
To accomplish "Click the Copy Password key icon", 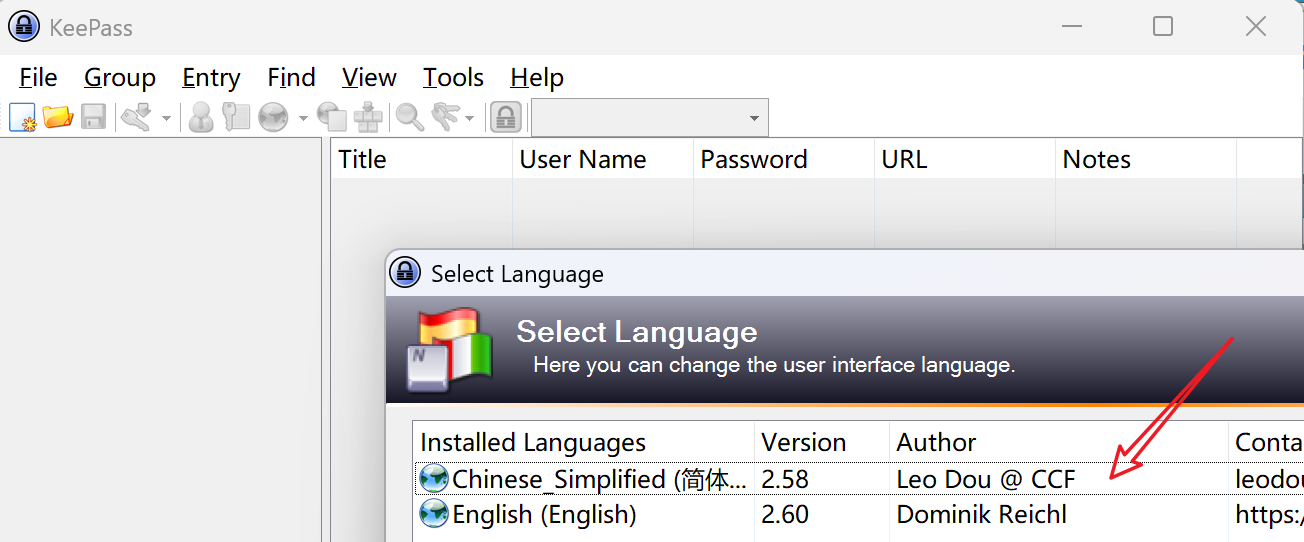I will point(236,117).
